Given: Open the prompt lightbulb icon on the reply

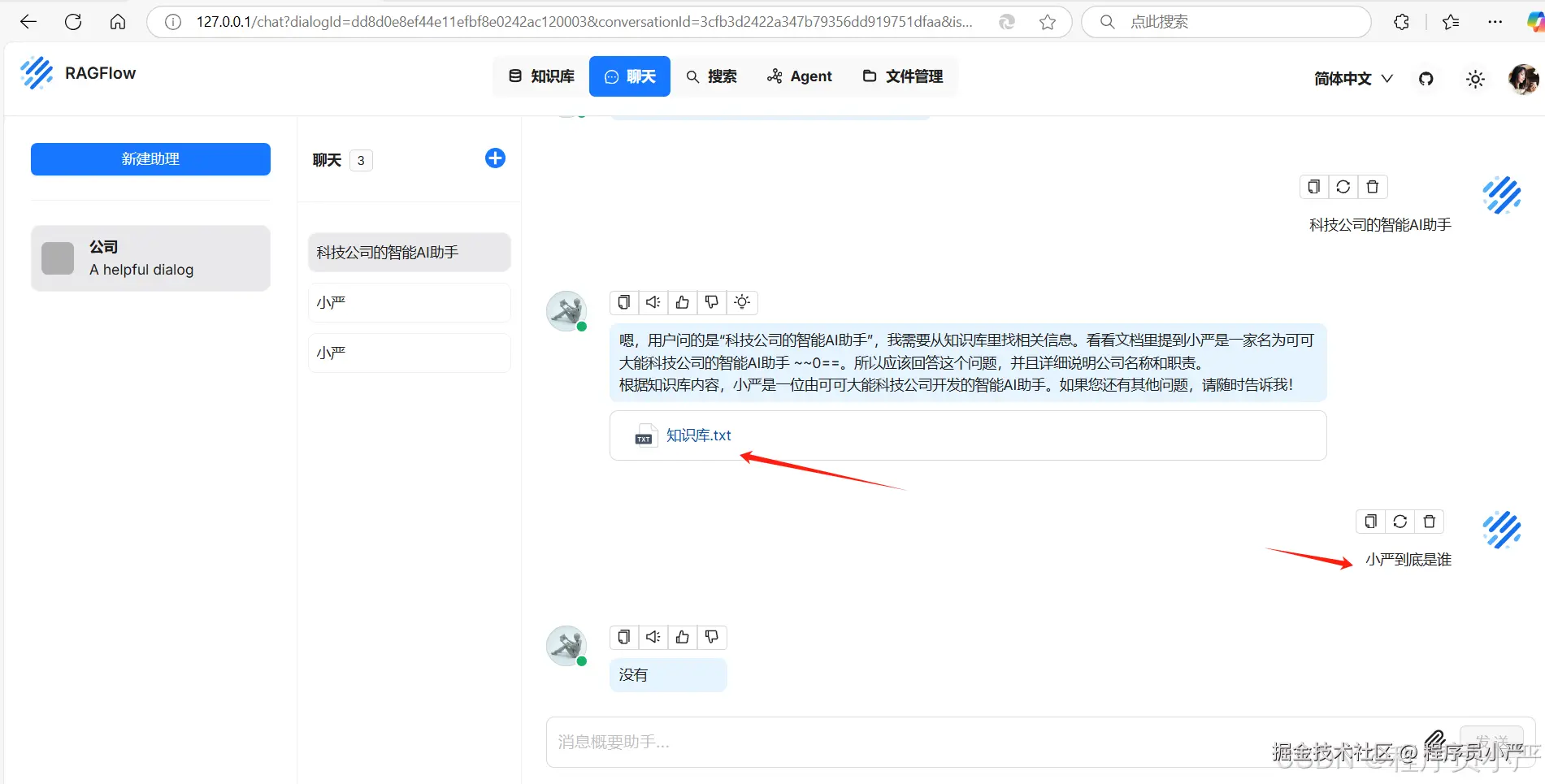Looking at the screenshot, I should pyautogui.click(x=741, y=302).
